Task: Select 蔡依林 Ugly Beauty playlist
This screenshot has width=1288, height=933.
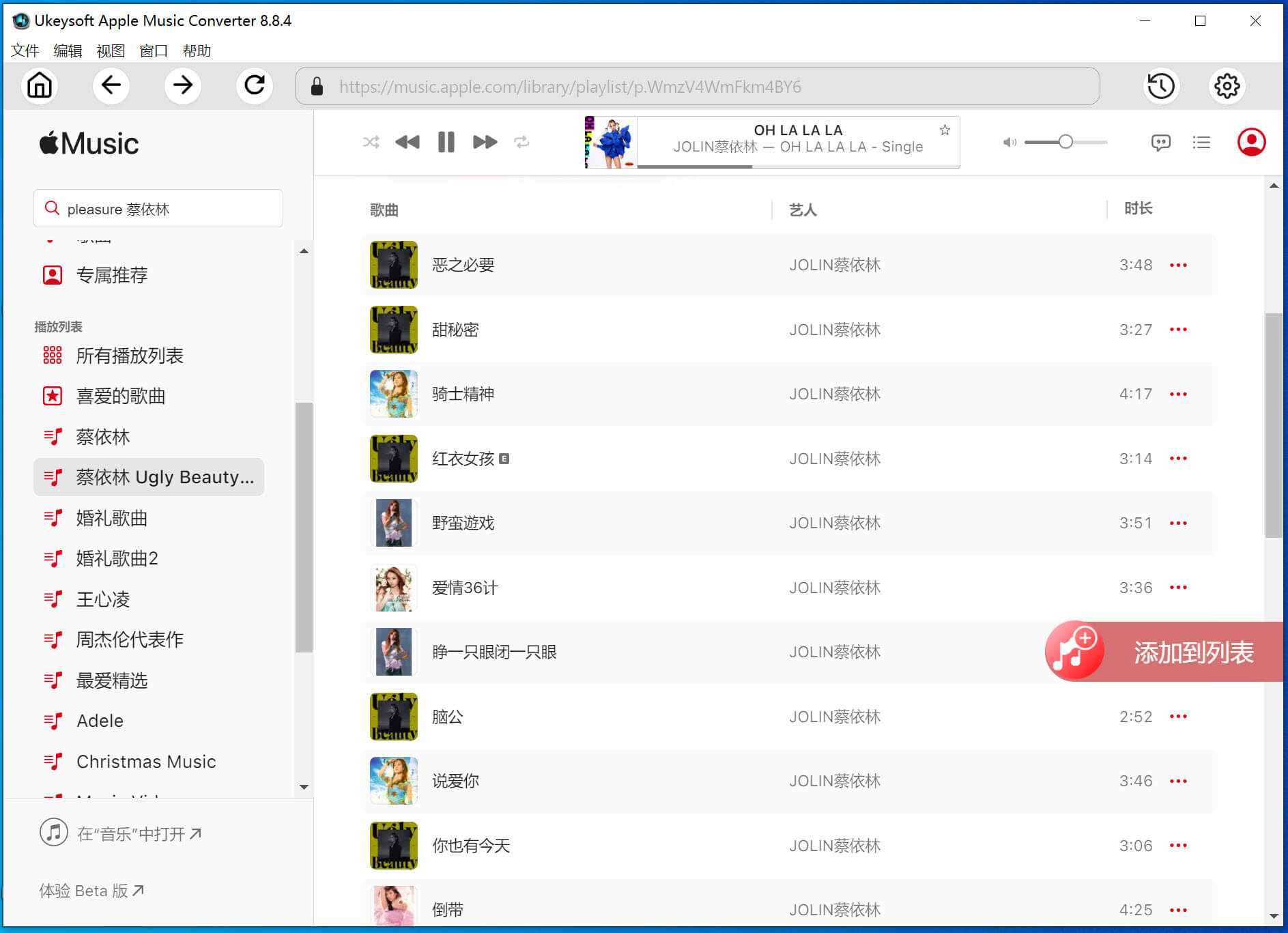Action: pos(149,477)
